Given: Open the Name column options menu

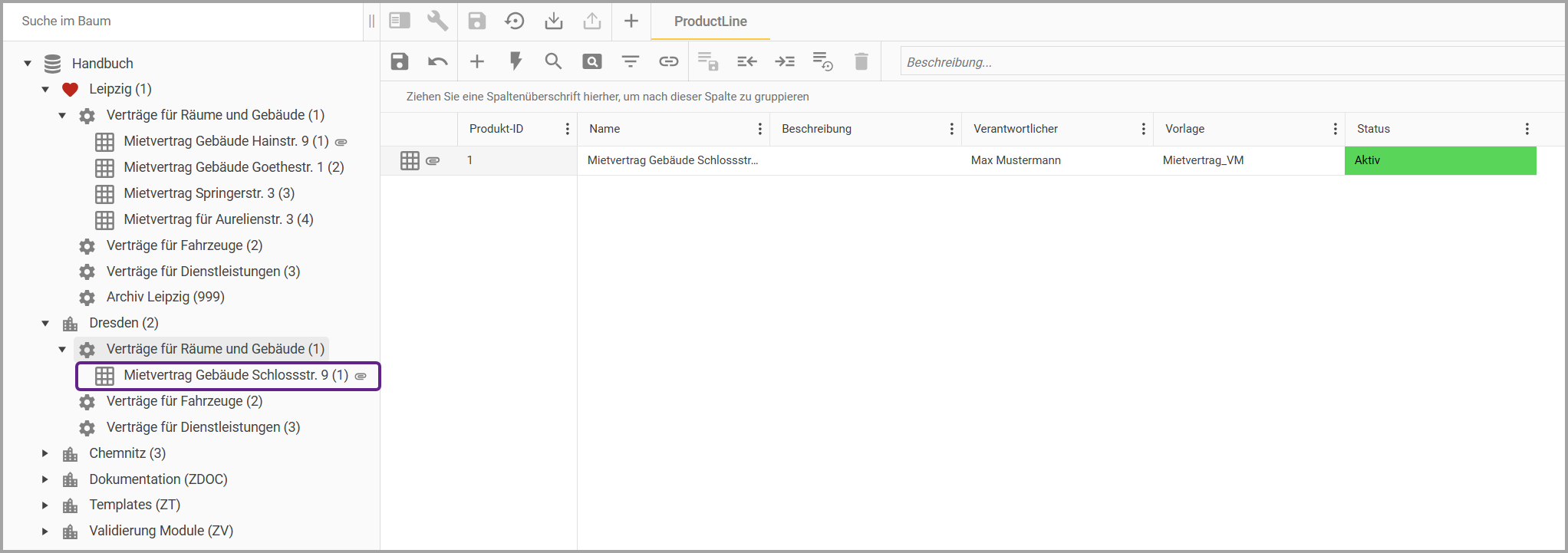Looking at the screenshot, I should coord(759,129).
